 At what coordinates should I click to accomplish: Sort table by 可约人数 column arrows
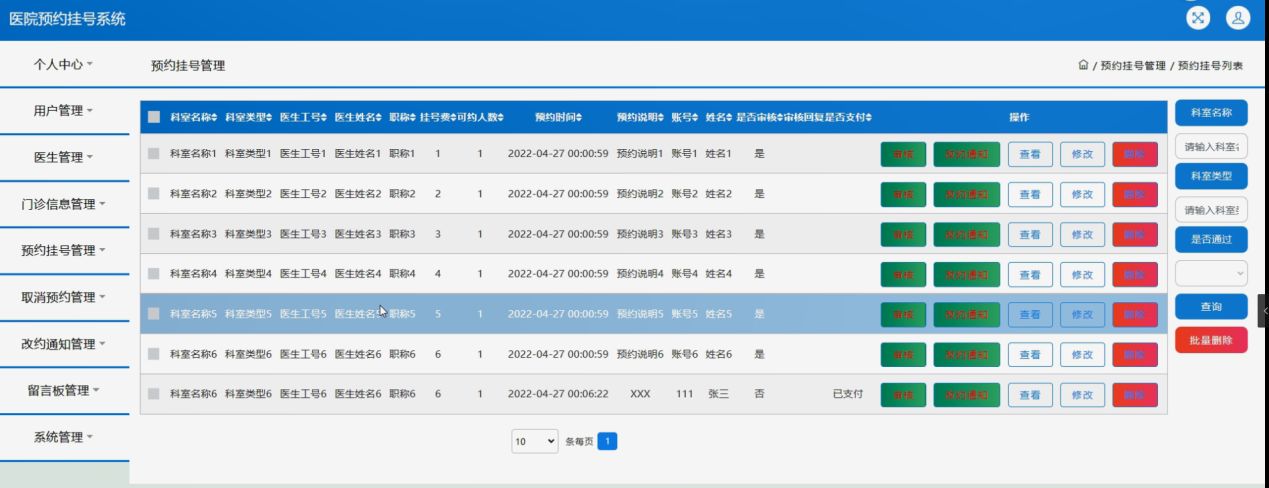(501, 117)
